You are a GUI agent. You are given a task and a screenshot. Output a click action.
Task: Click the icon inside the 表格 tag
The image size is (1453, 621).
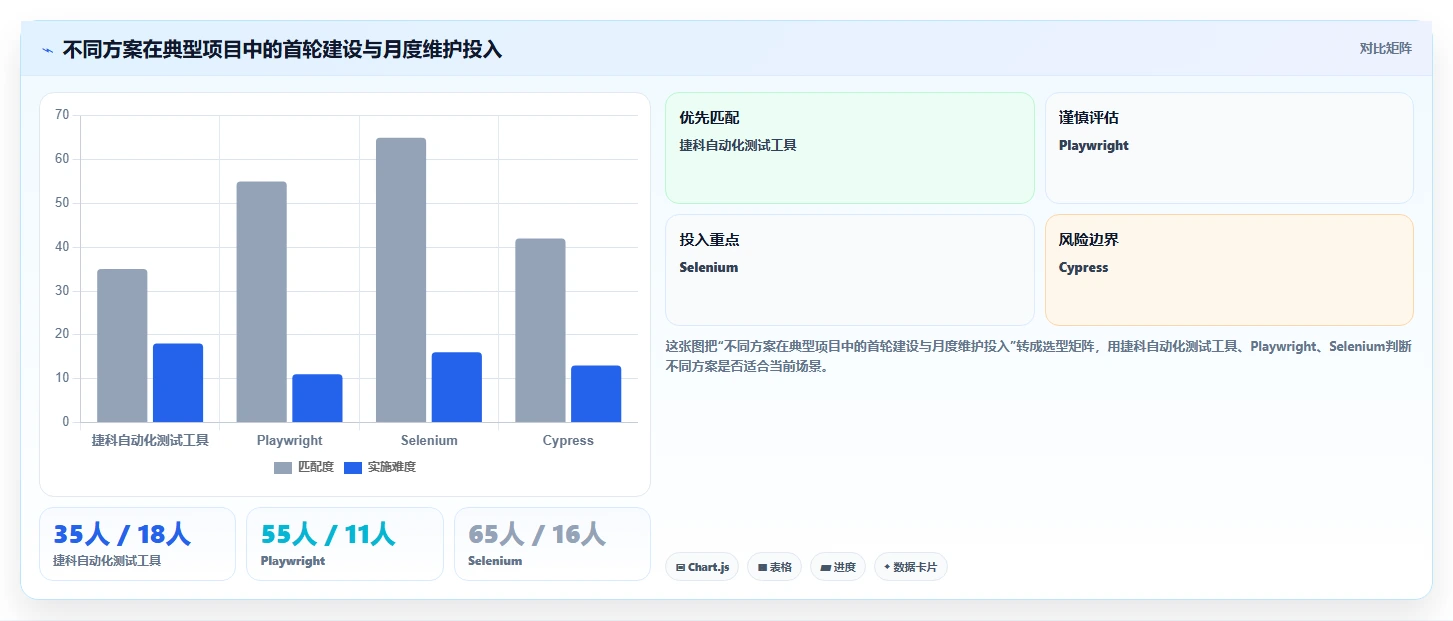click(x=762, y=567)
